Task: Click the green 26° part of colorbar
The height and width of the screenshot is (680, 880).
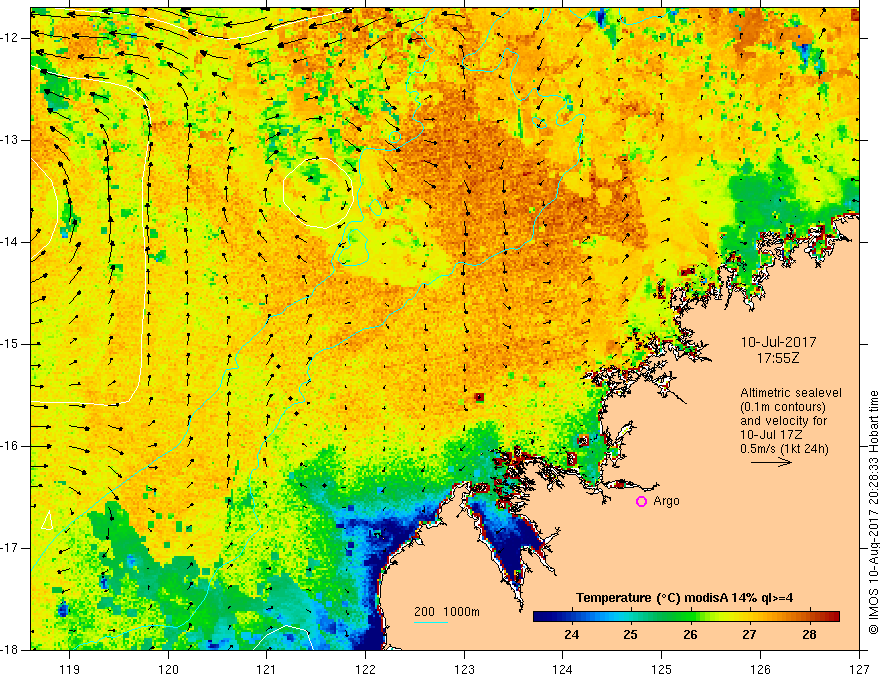Action: pos(690,617)
